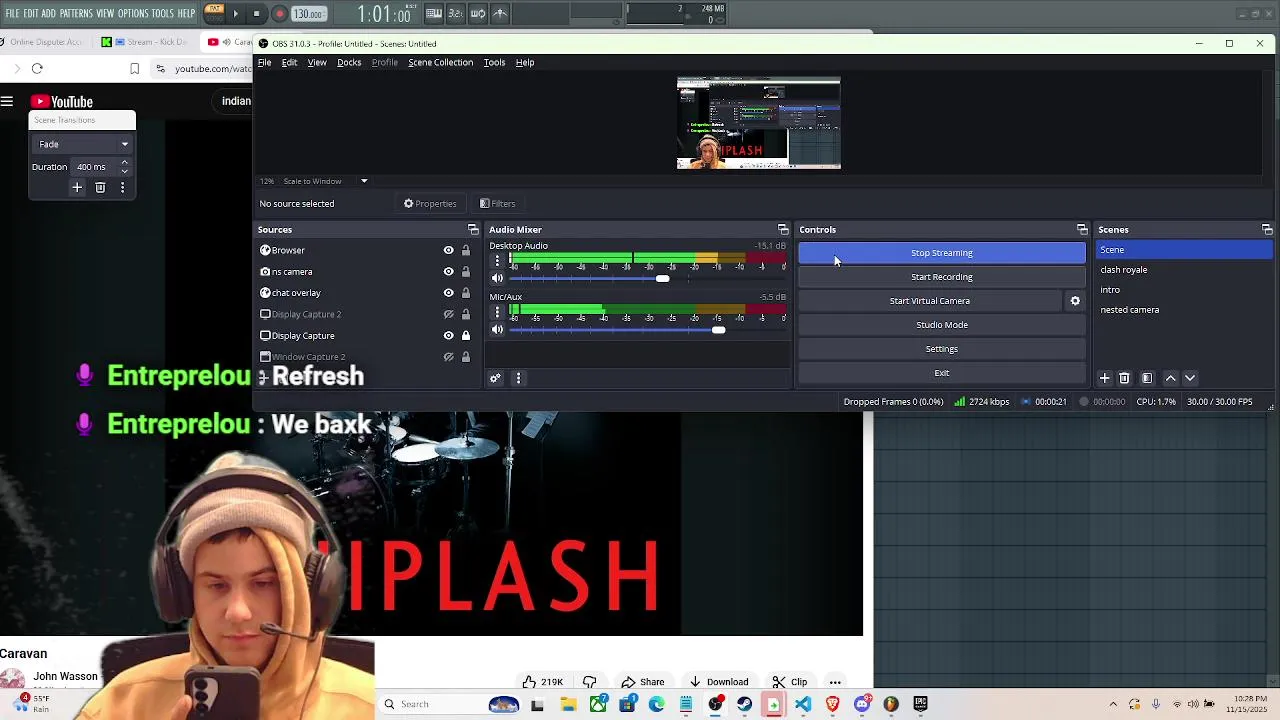Undock the Controls panel

coord(1082,230)
